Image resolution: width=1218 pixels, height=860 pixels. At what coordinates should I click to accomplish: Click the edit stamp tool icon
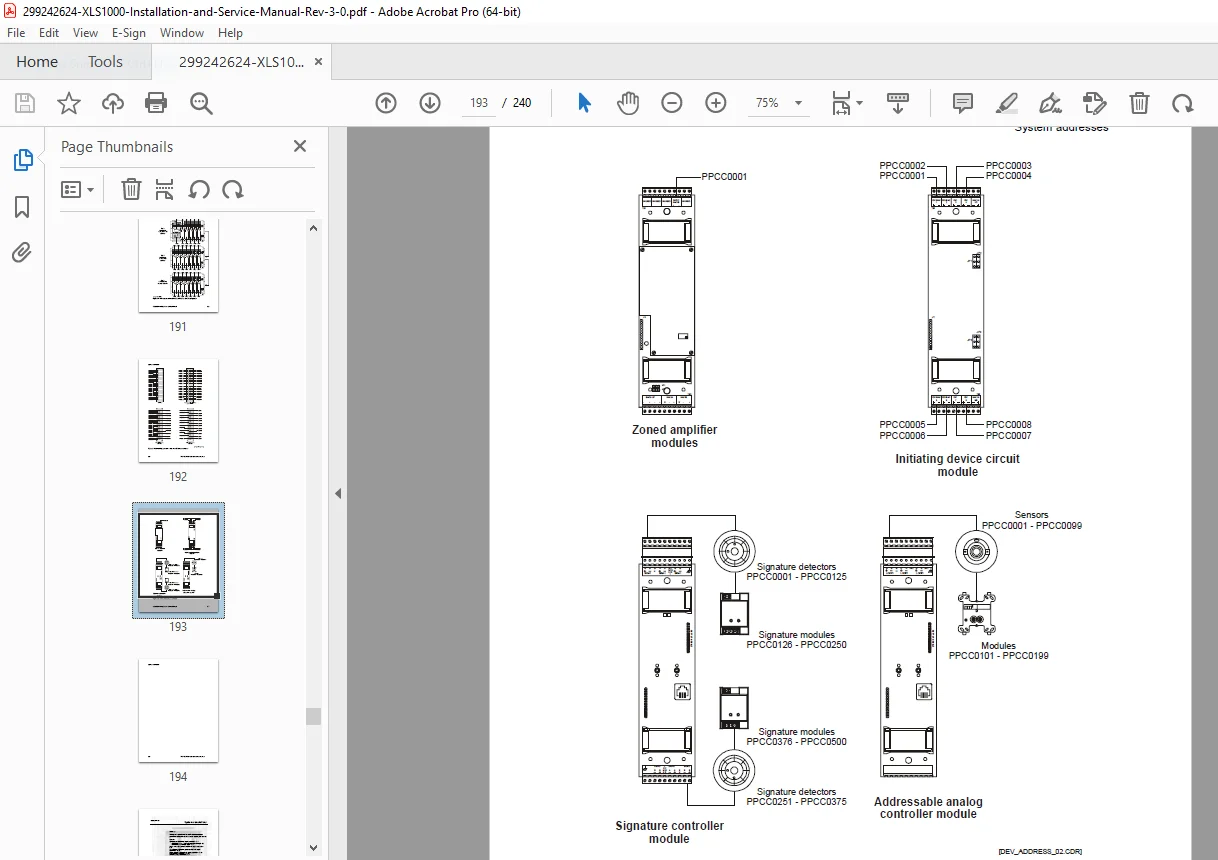click(x=1094, y=103)
